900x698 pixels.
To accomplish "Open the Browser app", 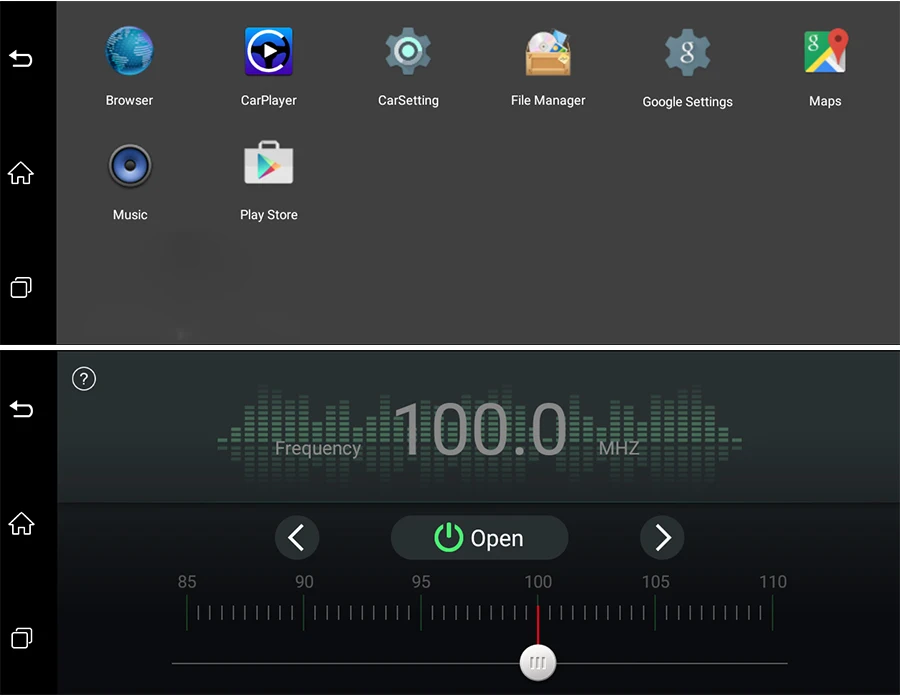I will pos(129,52).
